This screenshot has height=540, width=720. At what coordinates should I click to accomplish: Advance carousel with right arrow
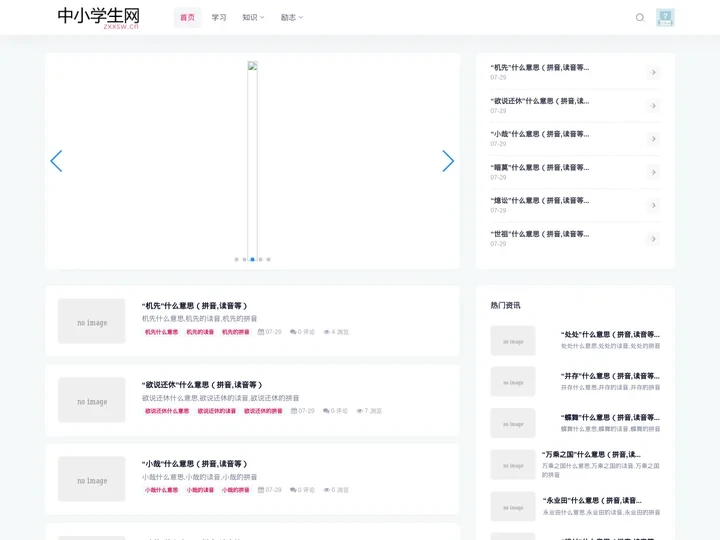pyautogui.click(x=448, y=161)
